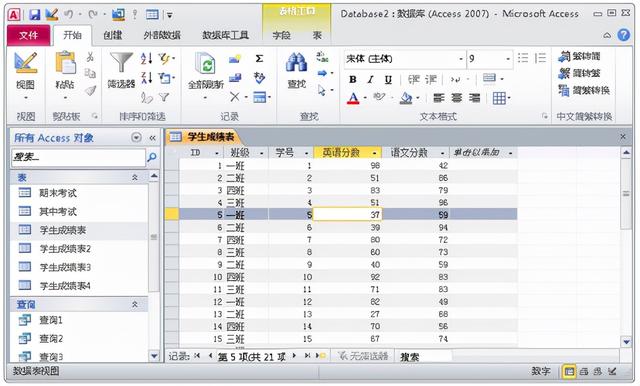This screenshot has width=640, height=386.
Task: Switch to the 字段 (Fields) tab
Action: [281, 35]
